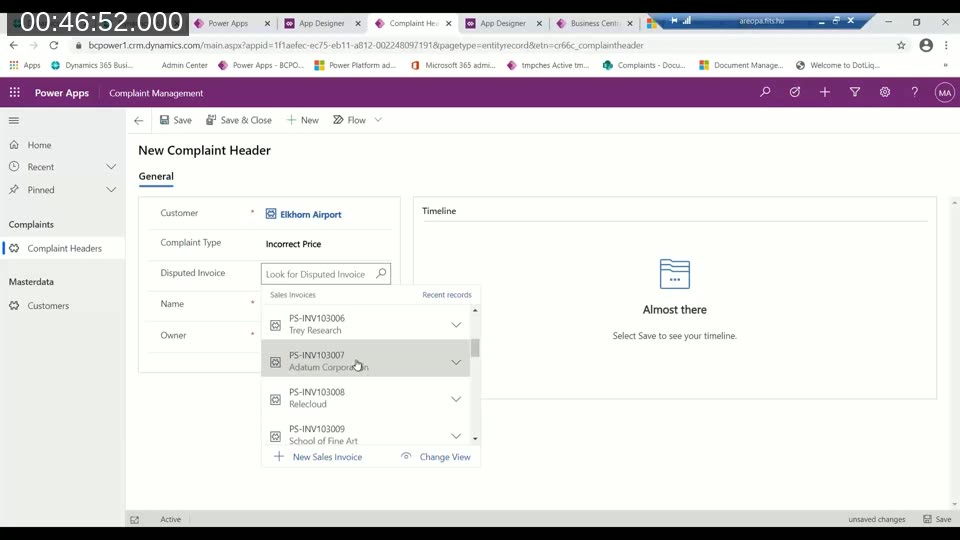Click the browser address bar URL

coord(366,45)
